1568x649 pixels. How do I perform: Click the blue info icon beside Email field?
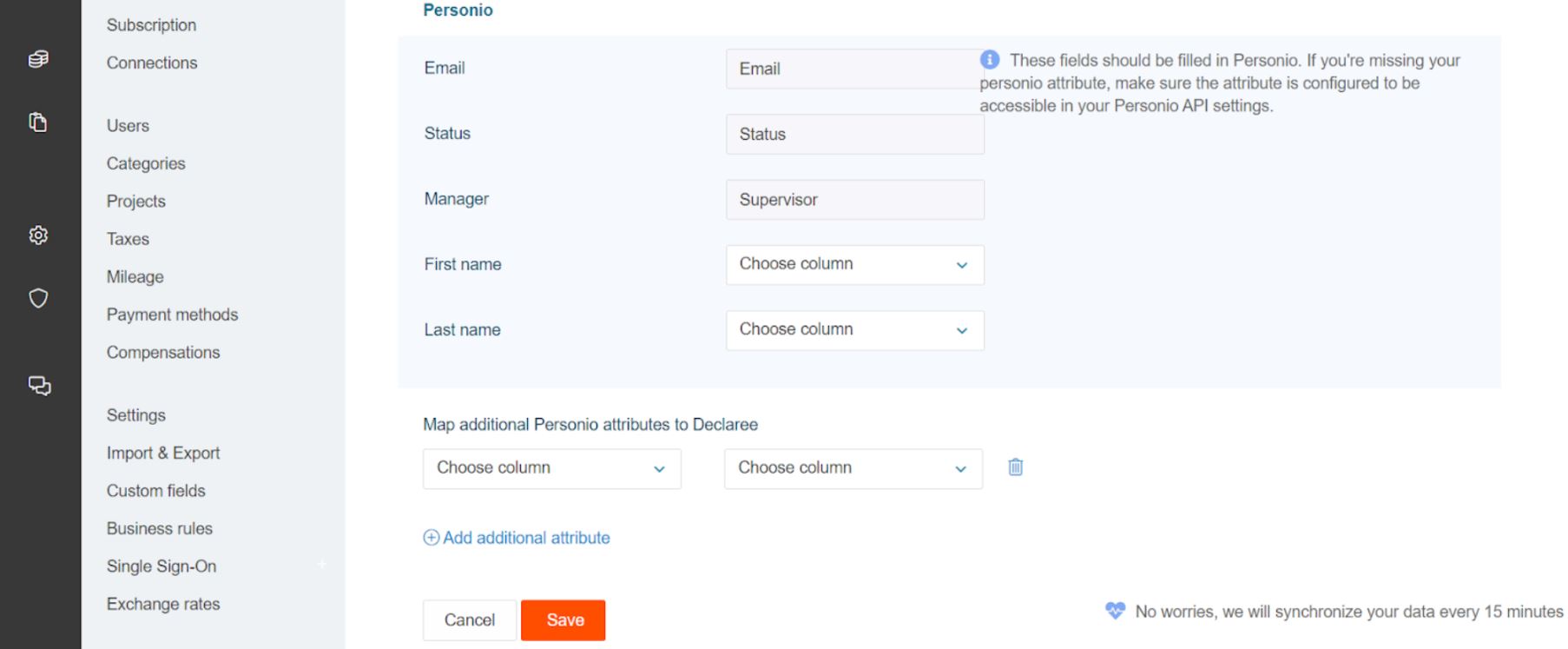click(x=990, y=60)
